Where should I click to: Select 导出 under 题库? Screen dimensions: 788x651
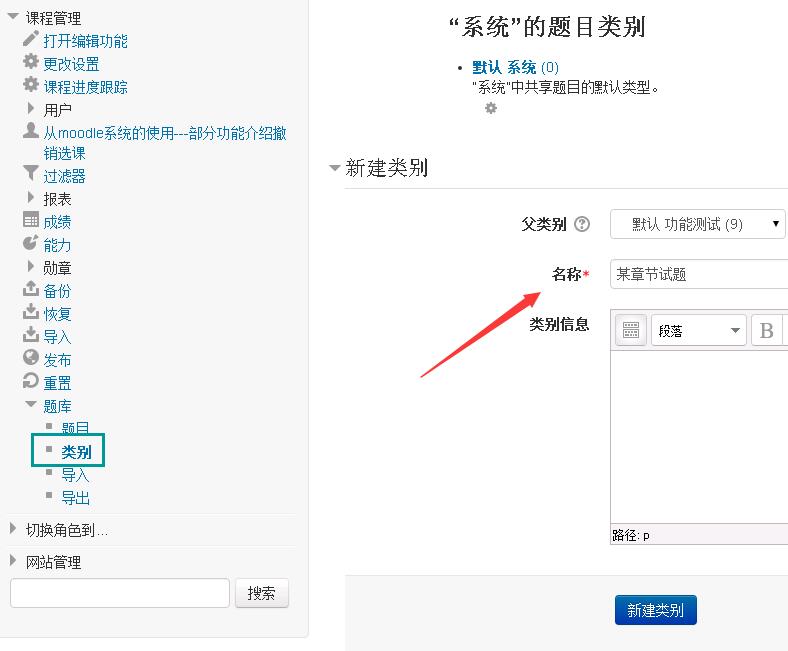click(75, 498)
